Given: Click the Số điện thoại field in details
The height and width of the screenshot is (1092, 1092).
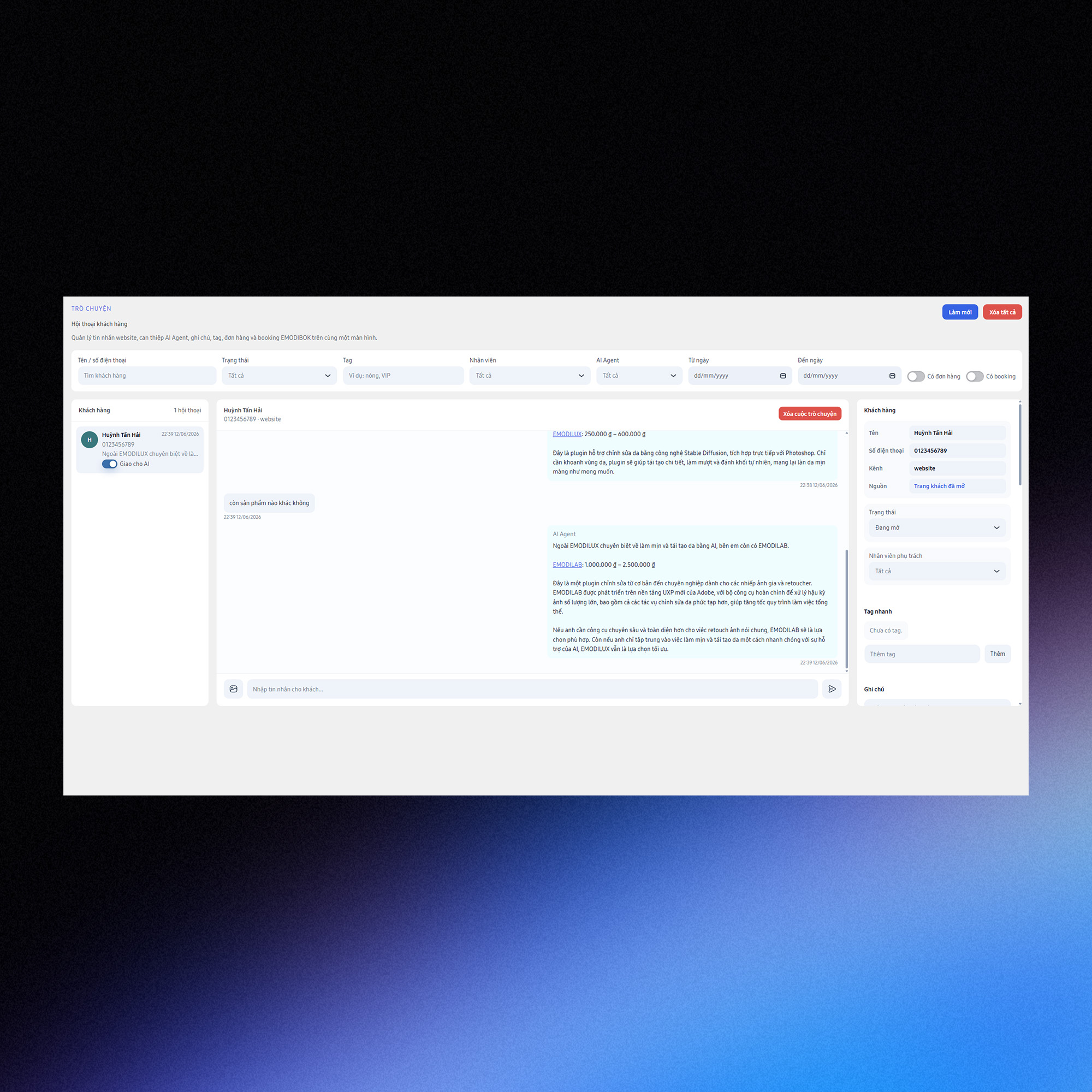Looking at the screenshot, I should tap(958, 450).
